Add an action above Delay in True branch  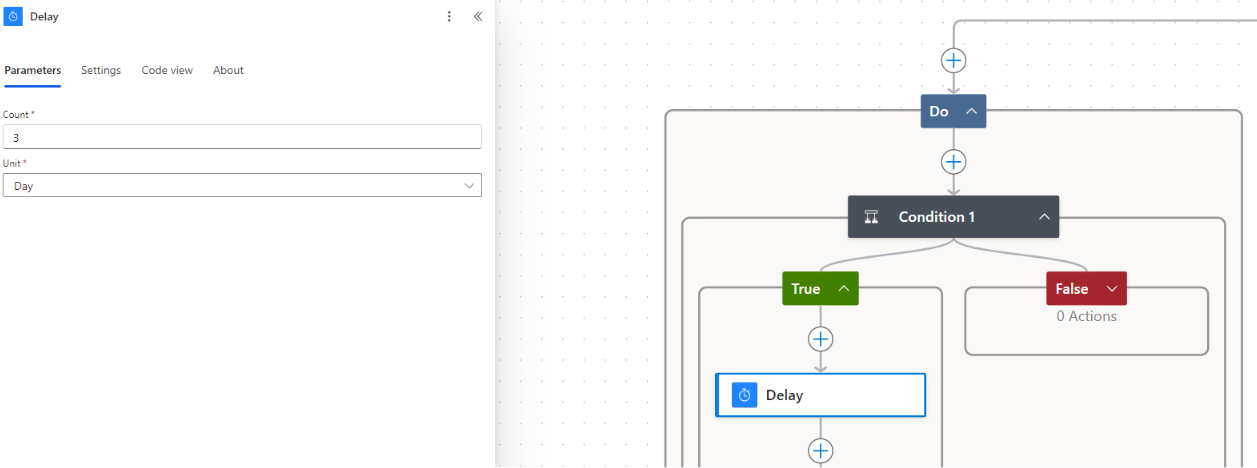[821, 339]
